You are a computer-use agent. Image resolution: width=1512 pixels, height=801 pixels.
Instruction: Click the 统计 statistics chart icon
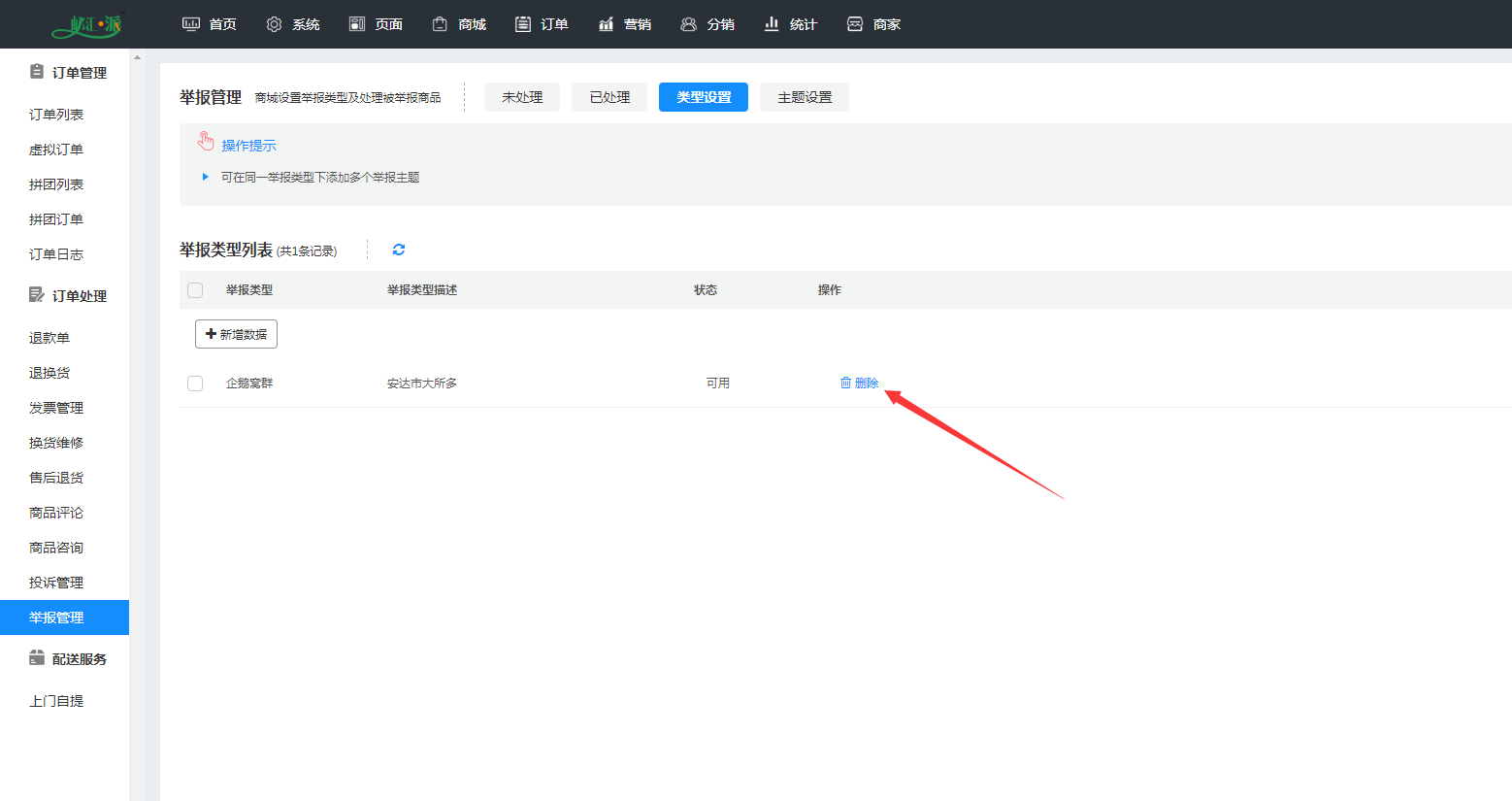(772, 24)
